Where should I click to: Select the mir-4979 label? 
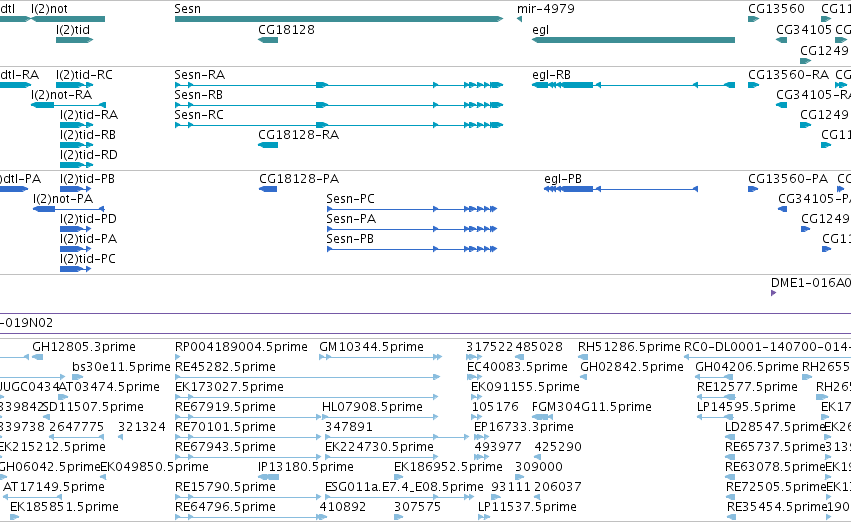click(545, 9)
